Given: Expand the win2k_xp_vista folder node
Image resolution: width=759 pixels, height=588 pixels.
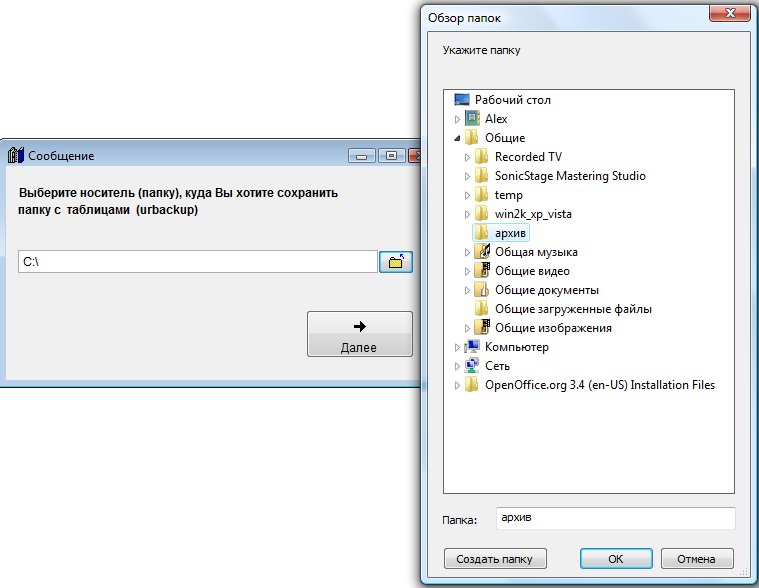Looking at the screenshot, I should pos(467,214).
